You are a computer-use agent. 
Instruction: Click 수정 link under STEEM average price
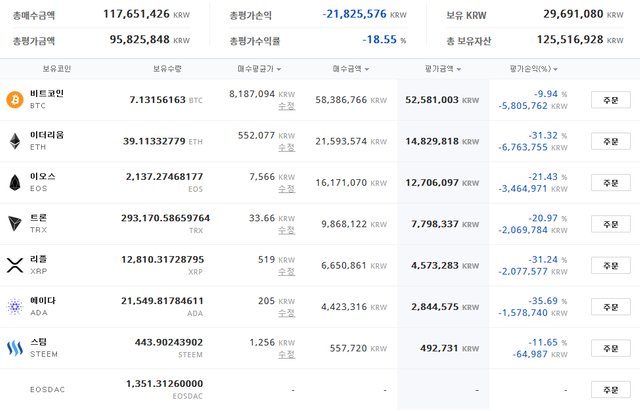[287, 354]
